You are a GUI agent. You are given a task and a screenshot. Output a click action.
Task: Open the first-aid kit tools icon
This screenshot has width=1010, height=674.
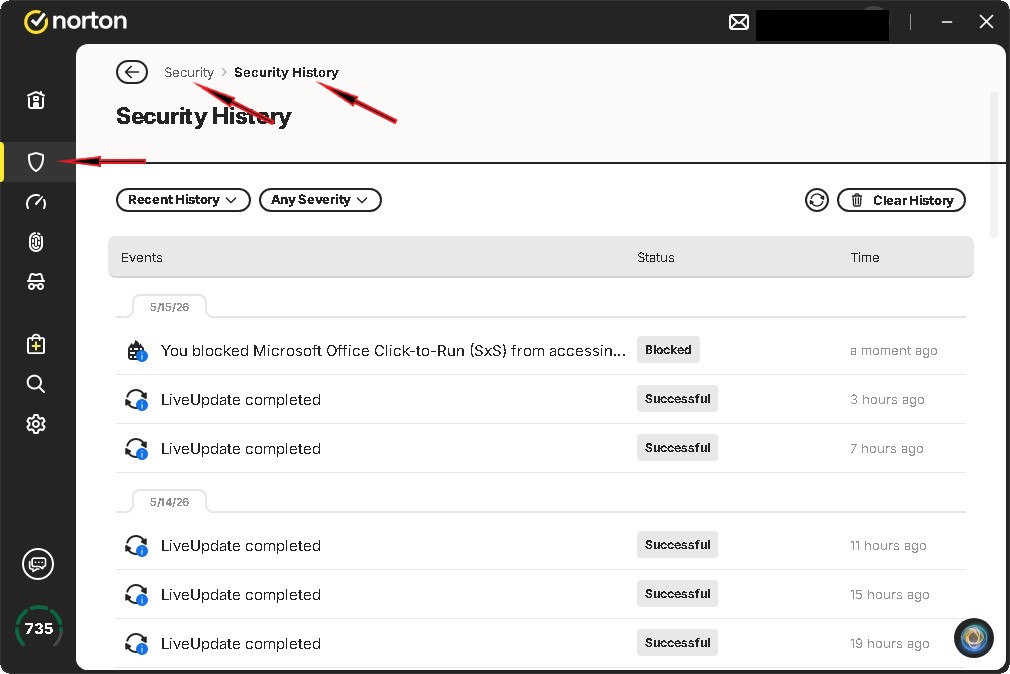click(36, 344)
